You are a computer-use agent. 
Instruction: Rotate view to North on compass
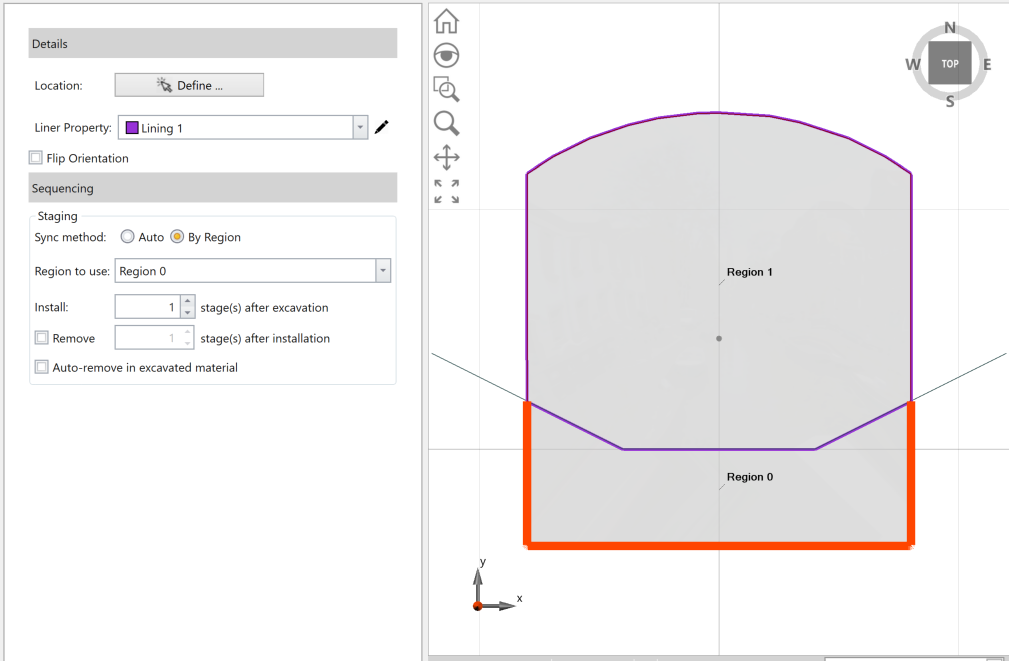coord(950,28)
